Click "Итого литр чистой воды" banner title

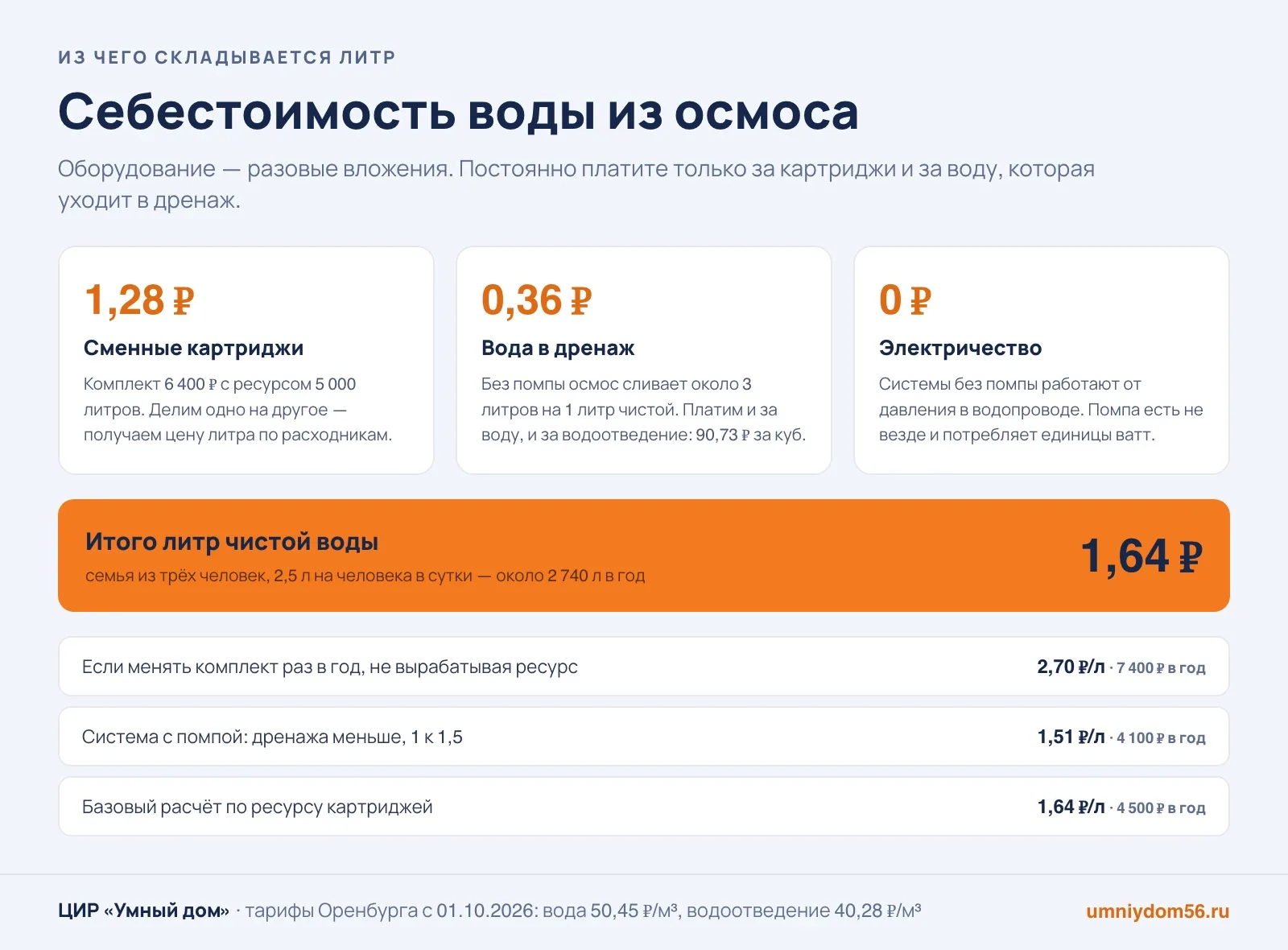(232, 542)
